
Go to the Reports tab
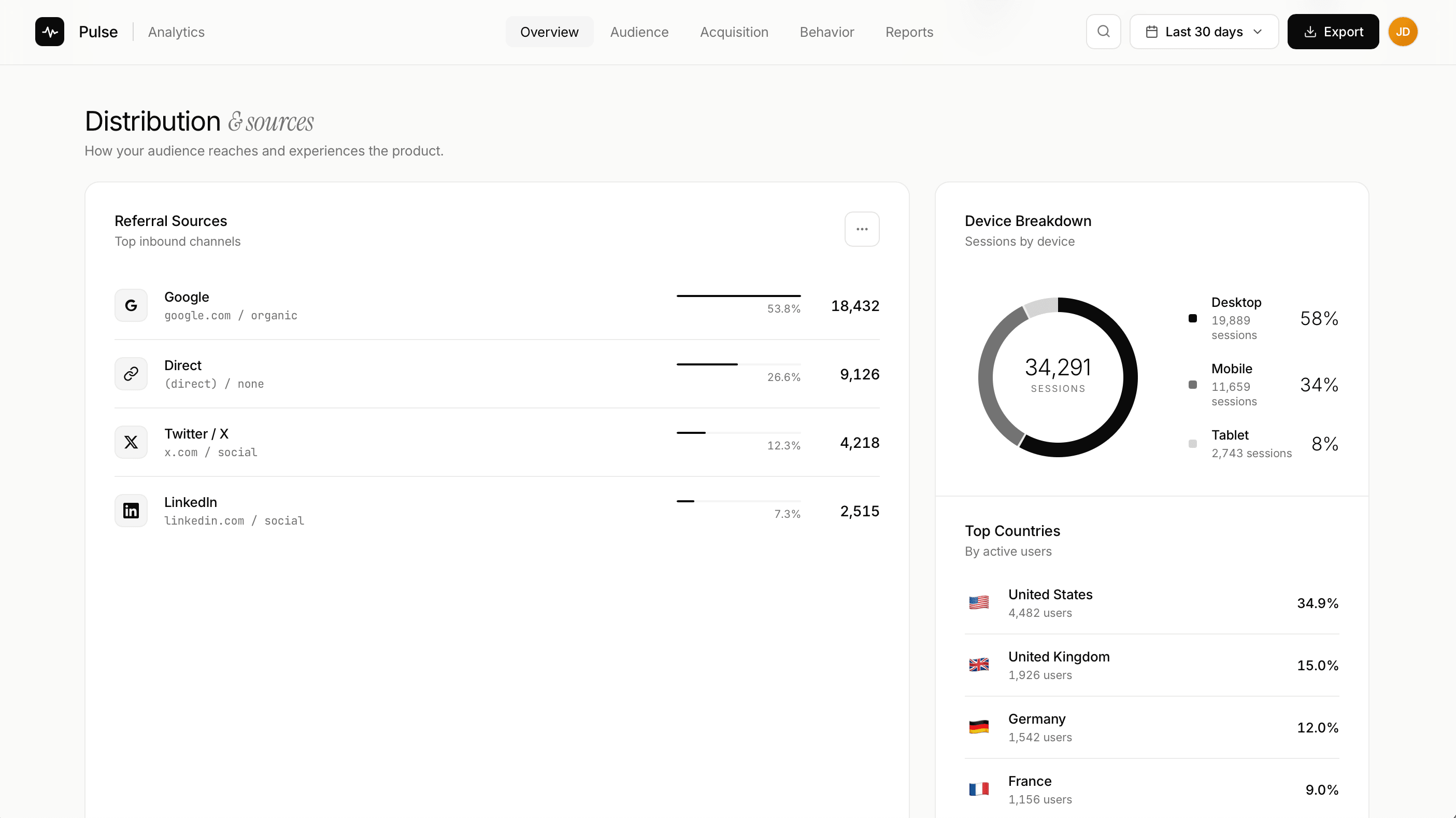(909, 32)
